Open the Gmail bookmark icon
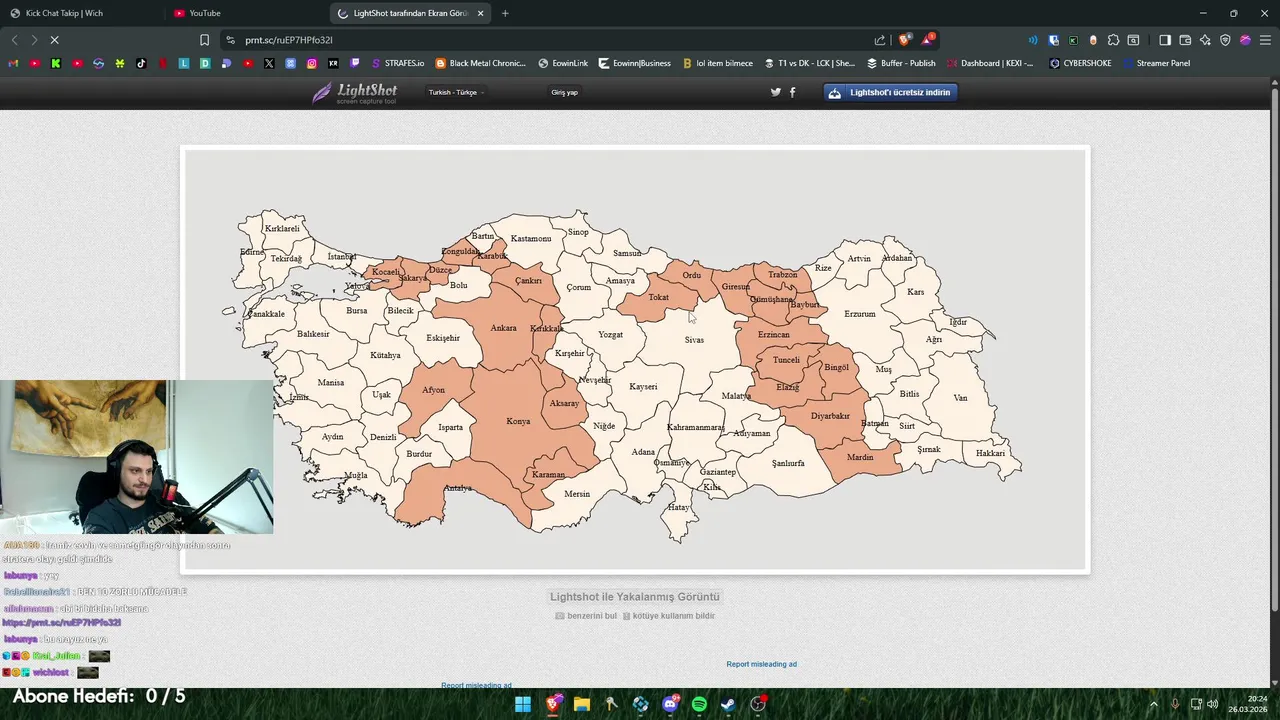1280x720 pixels. [x=13, y=63]
